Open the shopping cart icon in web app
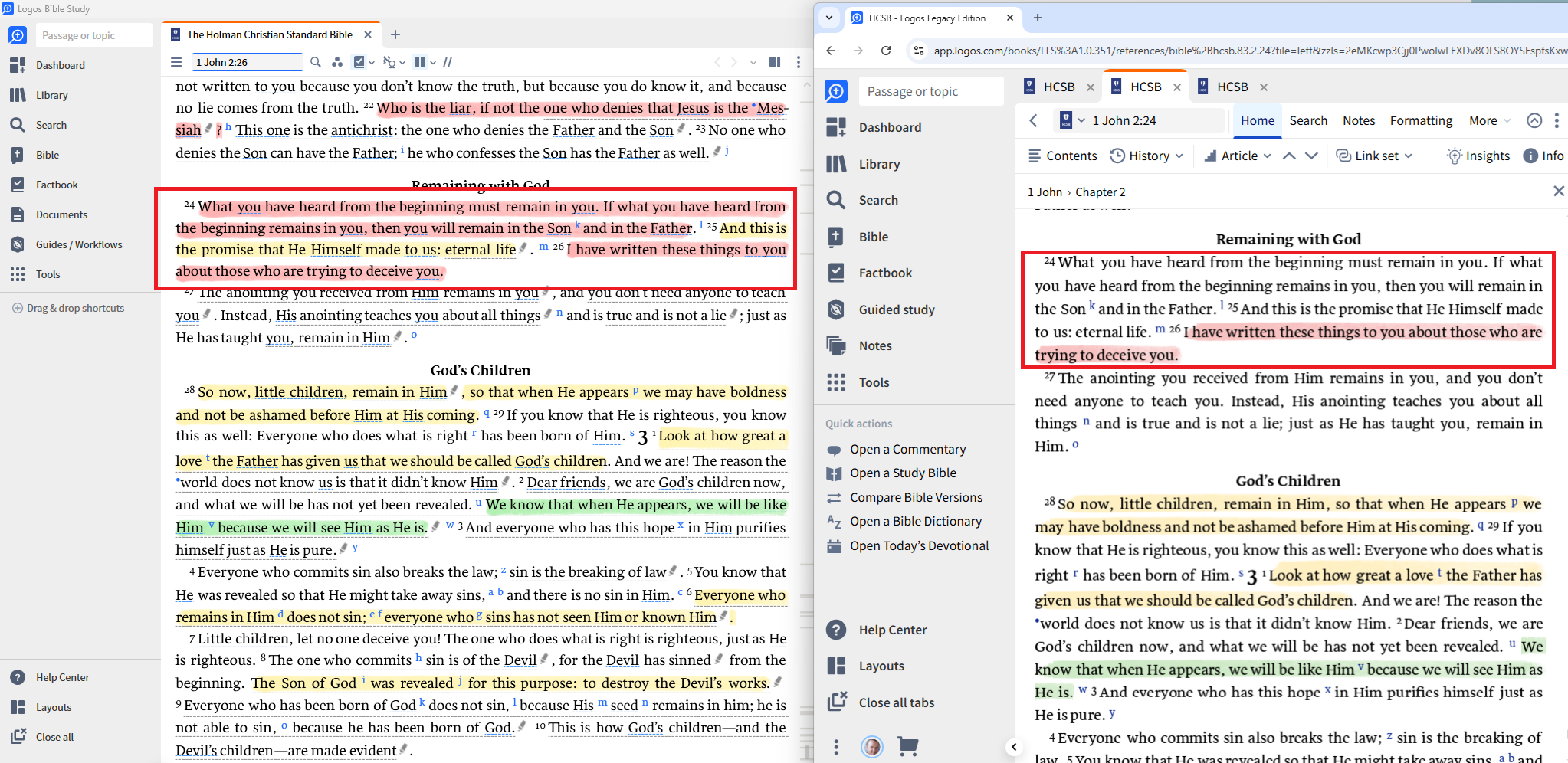The width and height of the screenshot is (1568, 763). tap(907, 746)
